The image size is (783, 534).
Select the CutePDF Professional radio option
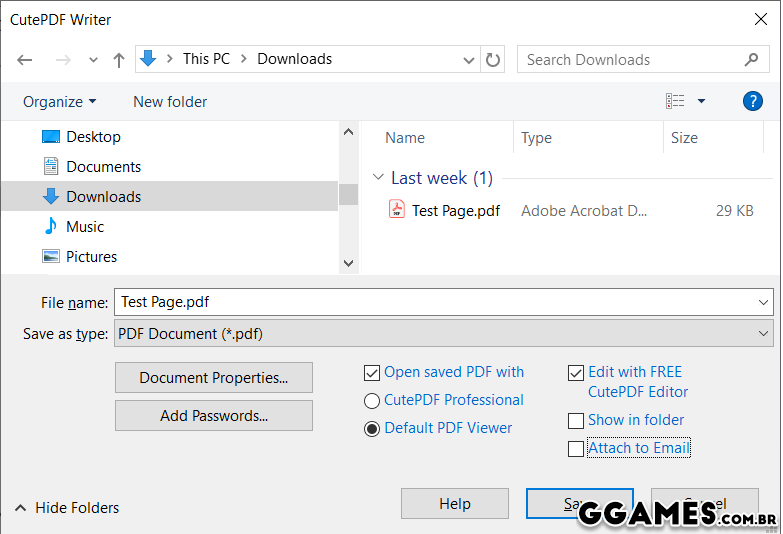point(372,401)
